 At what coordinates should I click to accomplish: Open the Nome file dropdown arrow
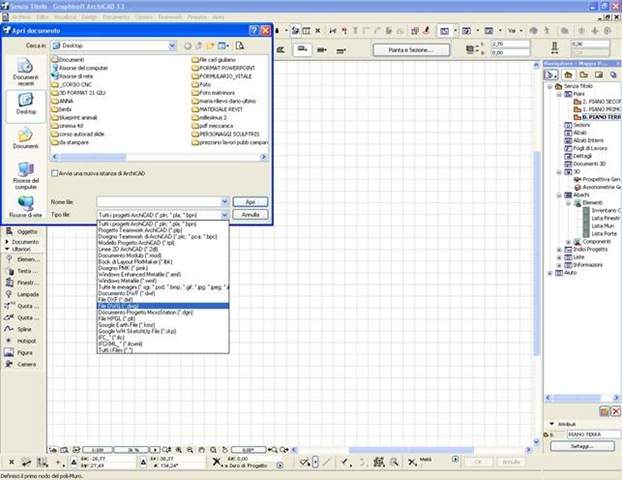(x=225, y=202)
